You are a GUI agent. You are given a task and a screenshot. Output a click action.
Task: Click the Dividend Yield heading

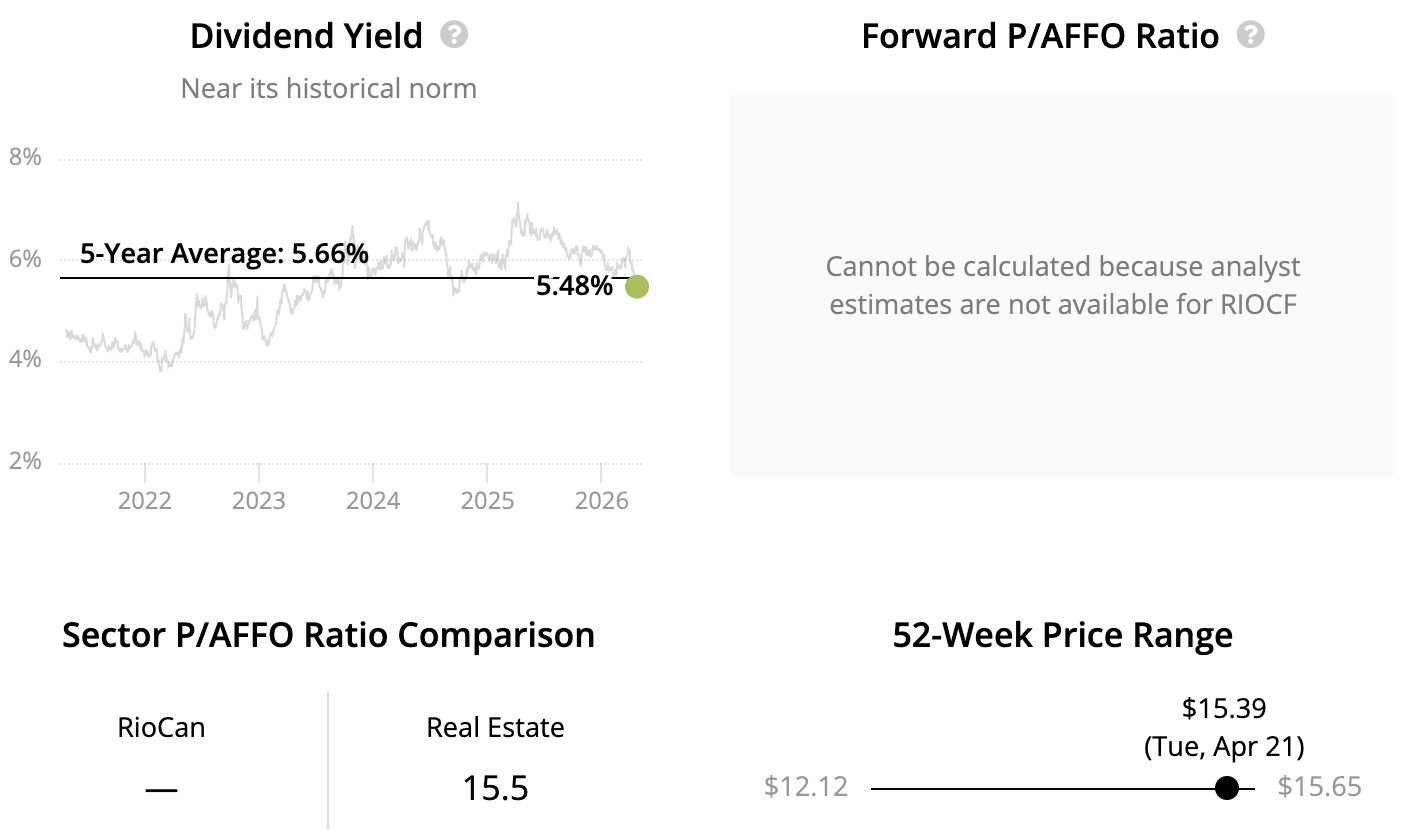click(x=306, y=37)
